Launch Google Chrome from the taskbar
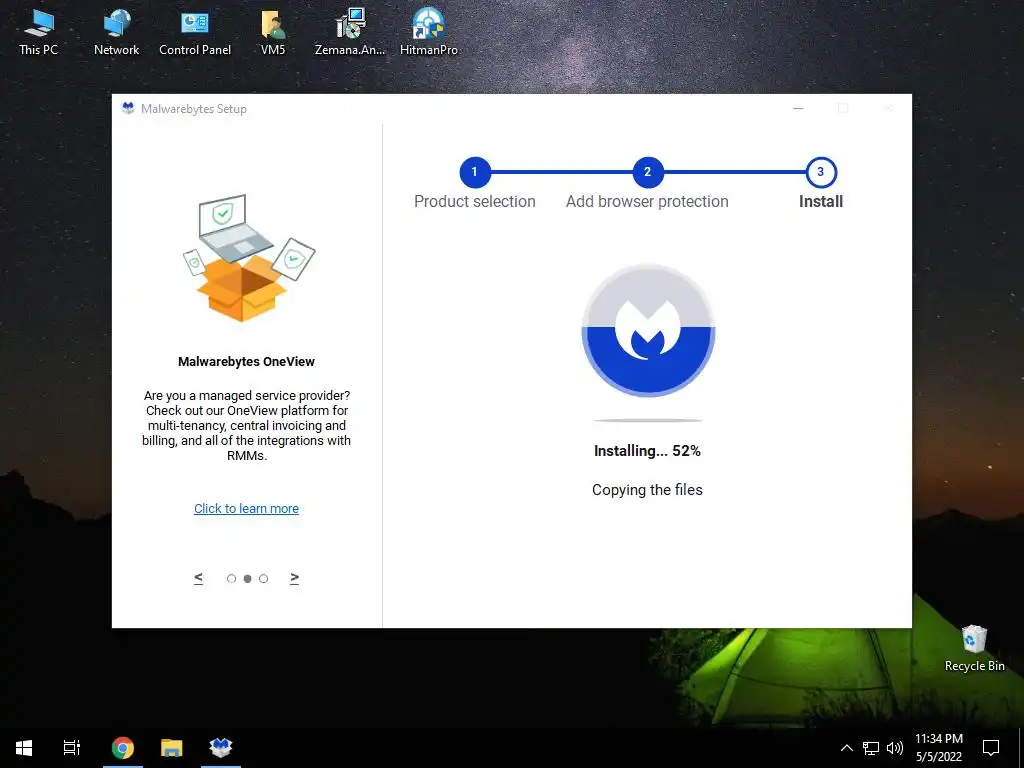This screenshot has height=768, width=1024. click(x=122, y=748)
